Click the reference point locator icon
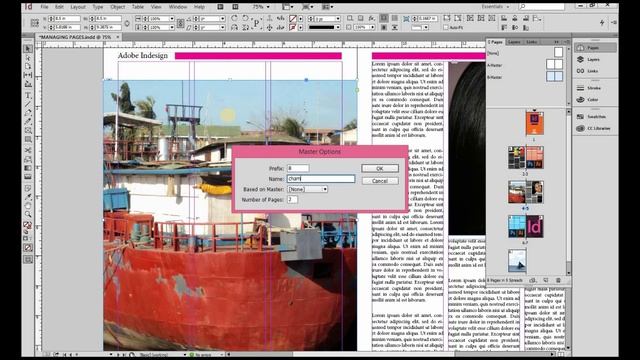This screenshot has height=360, width=640. pyautogui.click(x=35, y=23)
